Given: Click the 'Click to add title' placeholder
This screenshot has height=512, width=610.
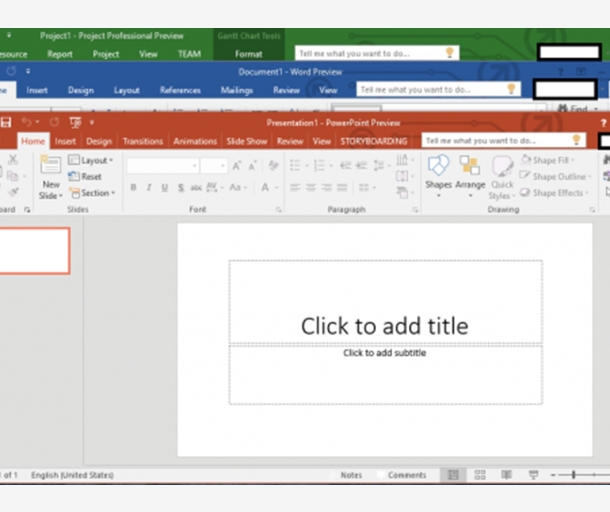Looking at the screenshot, I should tap(385, 326).
